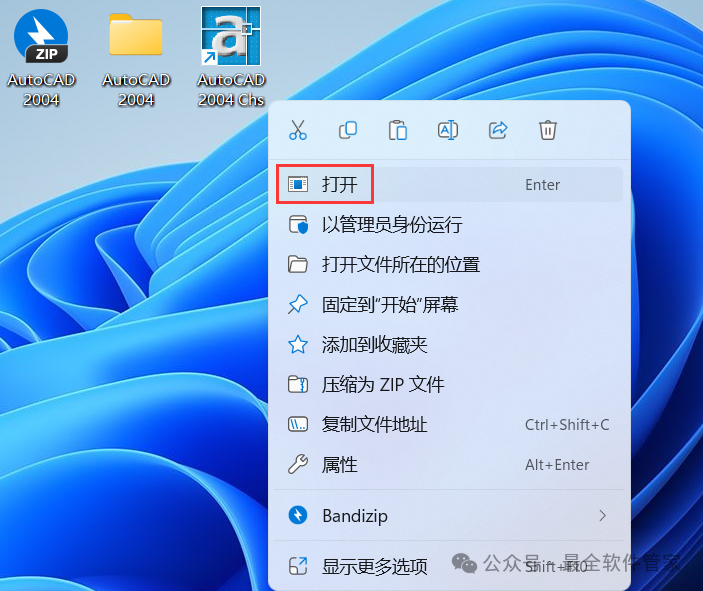Select 压缩为 ZIP 文件 option

(x=450, y=384)
